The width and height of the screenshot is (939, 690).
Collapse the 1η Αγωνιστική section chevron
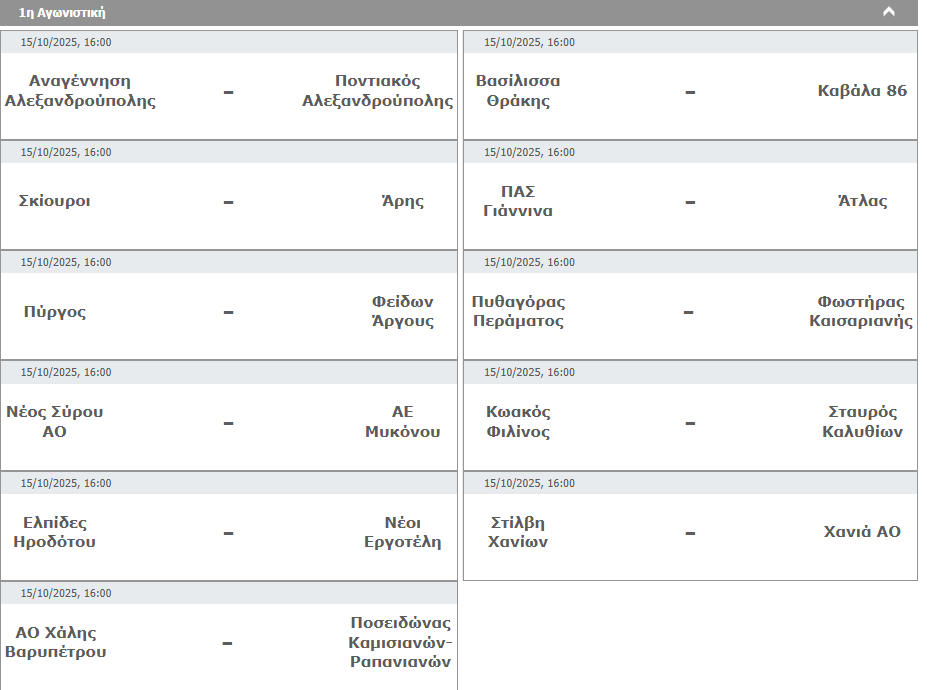[888, 12]
